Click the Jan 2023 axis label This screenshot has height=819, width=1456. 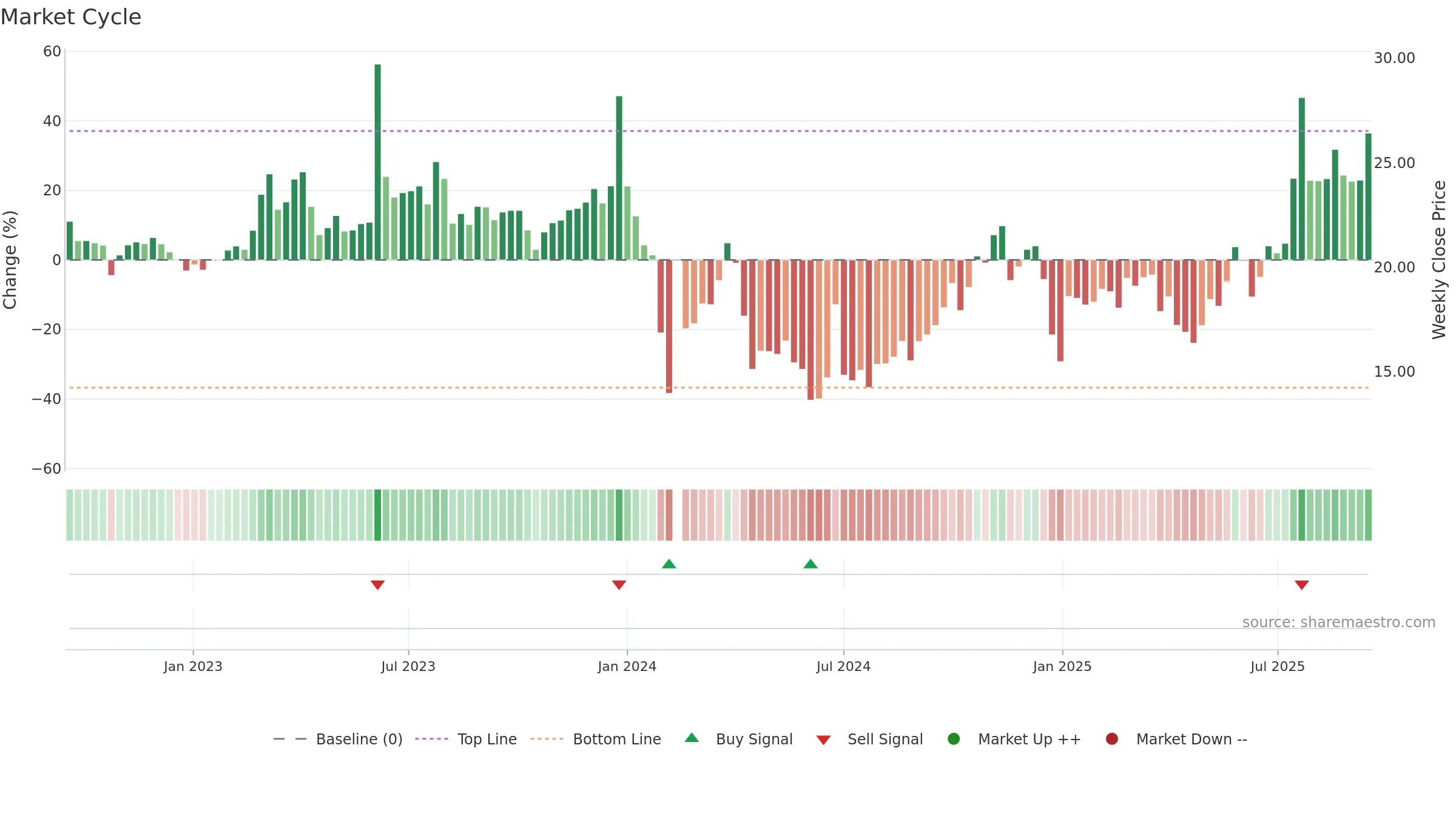pos(193,666)
